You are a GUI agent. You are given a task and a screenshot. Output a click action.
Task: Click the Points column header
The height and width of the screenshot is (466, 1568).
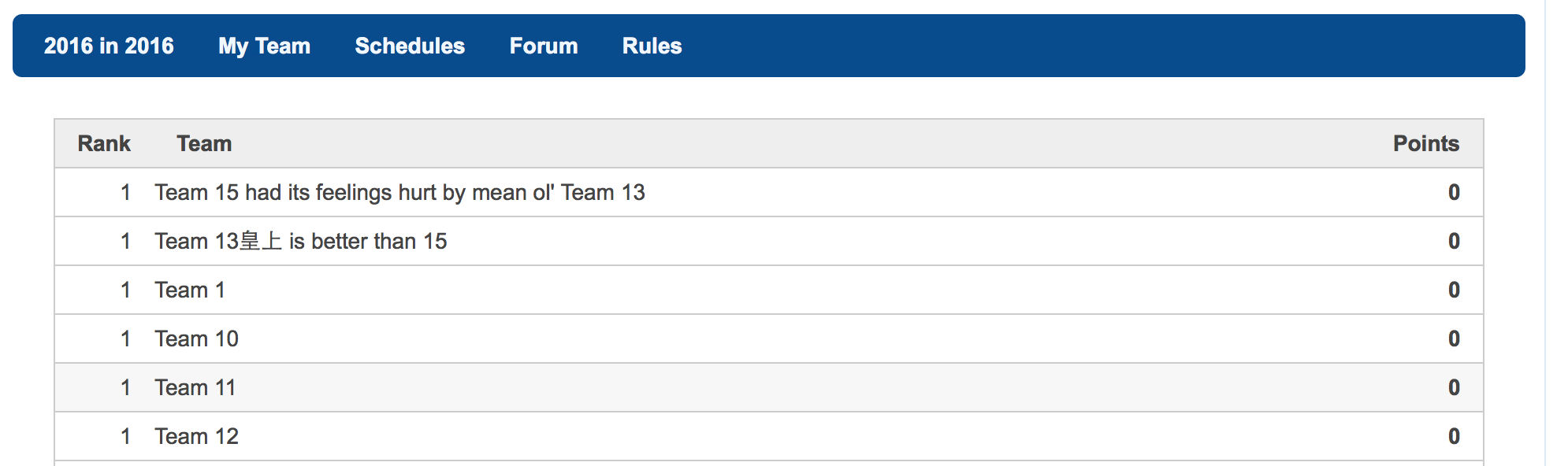1426,143
